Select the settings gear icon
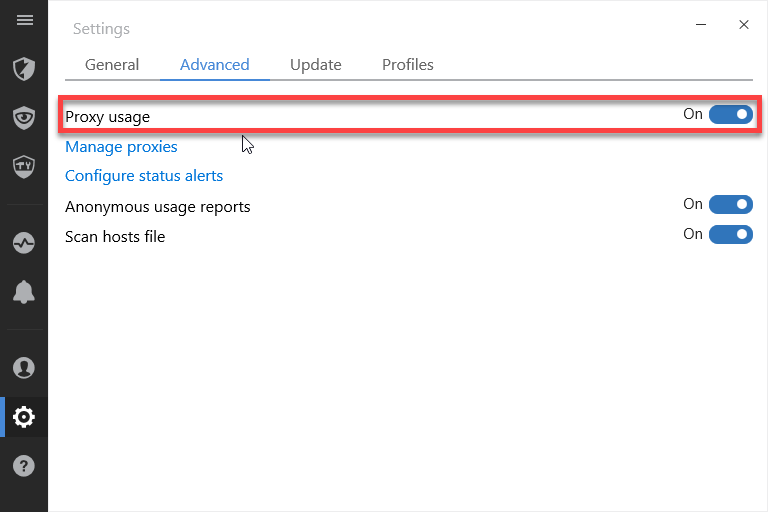768x512 pixels. click(24, 417)
